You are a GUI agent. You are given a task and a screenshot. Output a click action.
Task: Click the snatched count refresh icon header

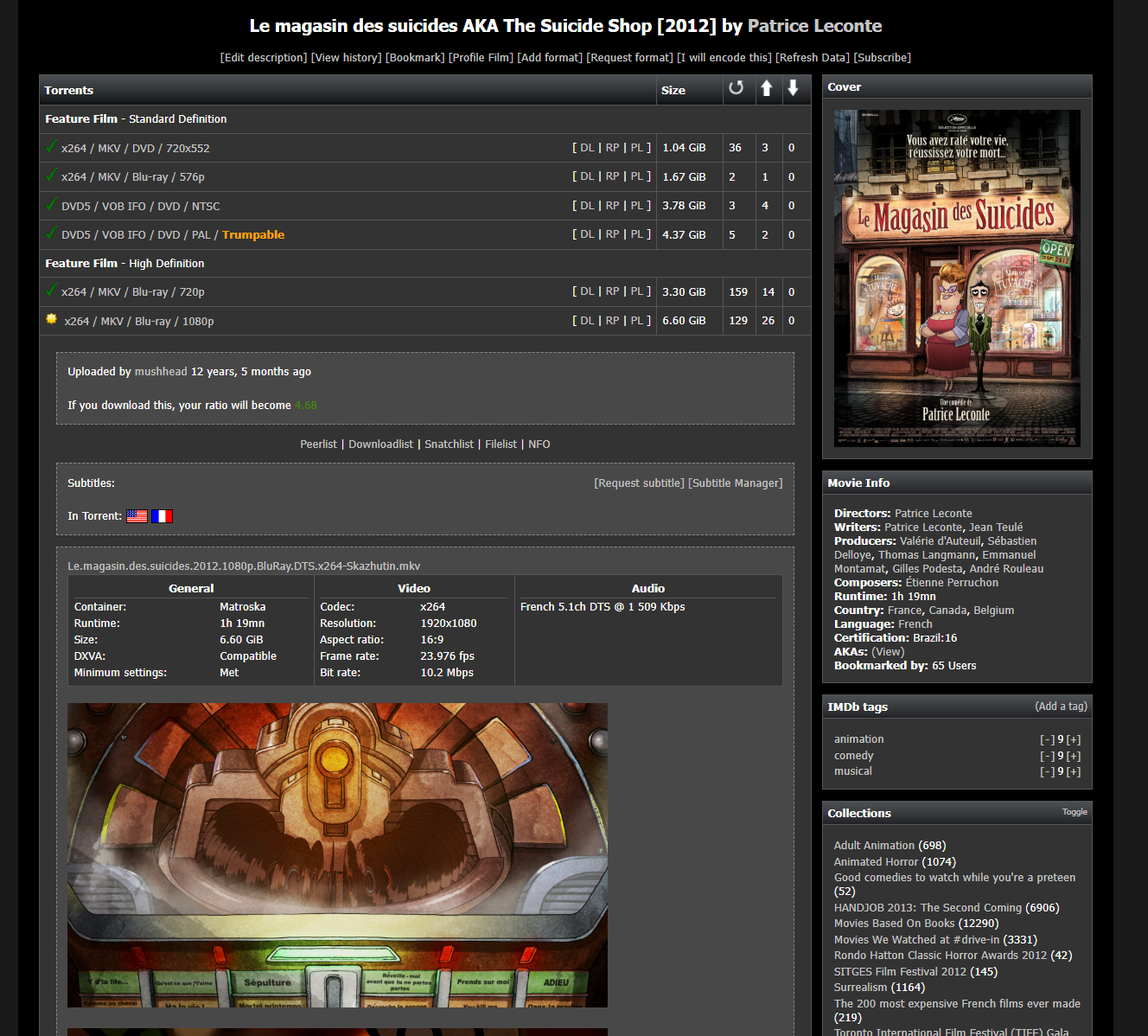[736, 88]
